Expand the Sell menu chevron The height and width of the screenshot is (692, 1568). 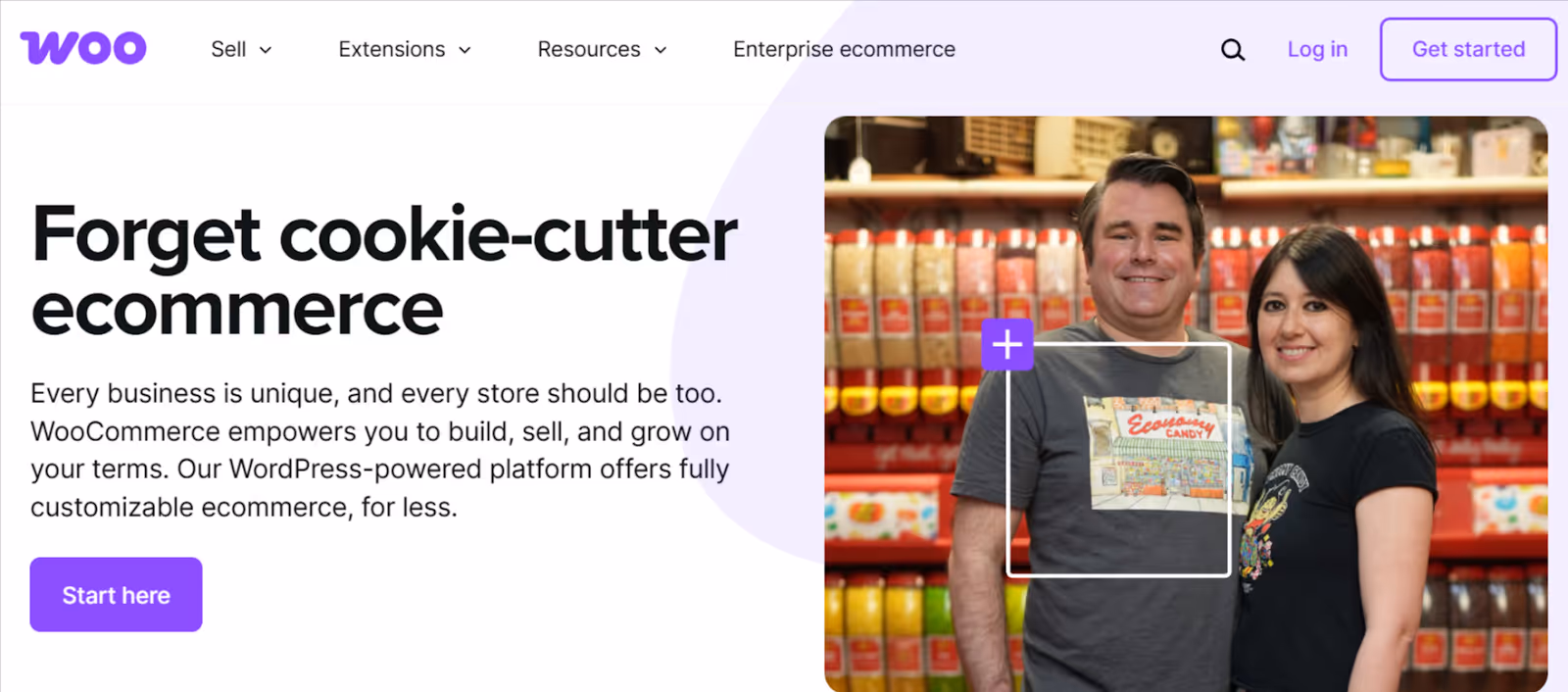266,50
